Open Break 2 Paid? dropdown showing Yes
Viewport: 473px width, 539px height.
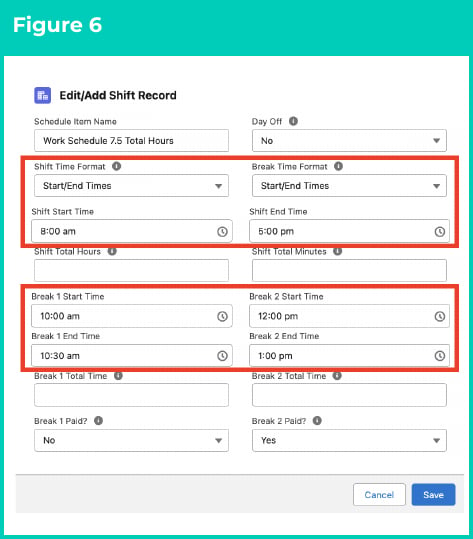pyautogui.click(x=349, y=440)
